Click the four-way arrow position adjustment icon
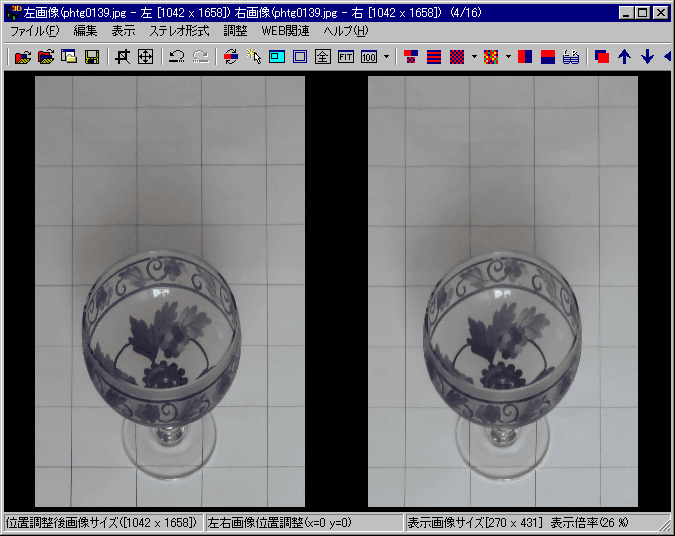 click(145, 57)
